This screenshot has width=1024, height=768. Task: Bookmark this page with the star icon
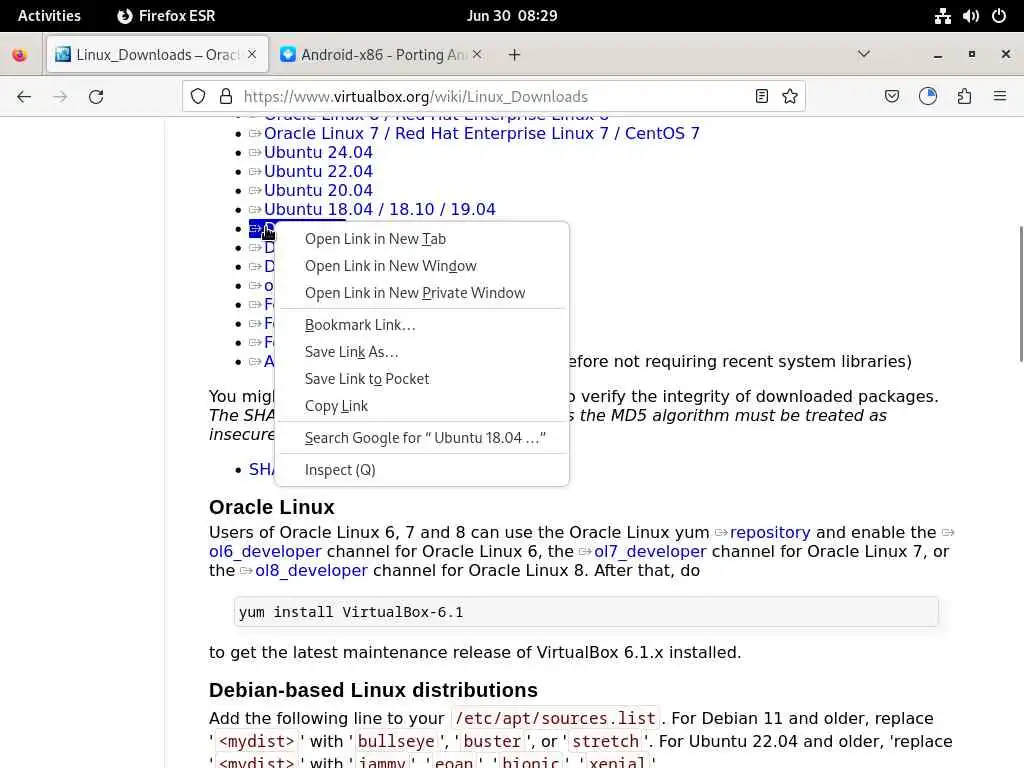point(790,97)
